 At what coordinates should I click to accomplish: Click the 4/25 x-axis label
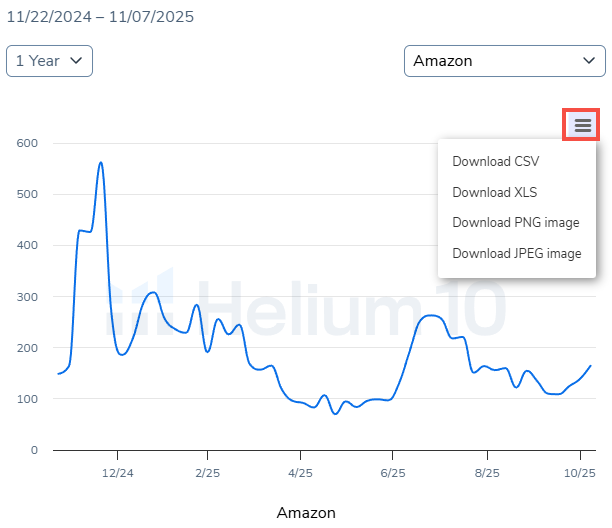(x=299, y=472)
